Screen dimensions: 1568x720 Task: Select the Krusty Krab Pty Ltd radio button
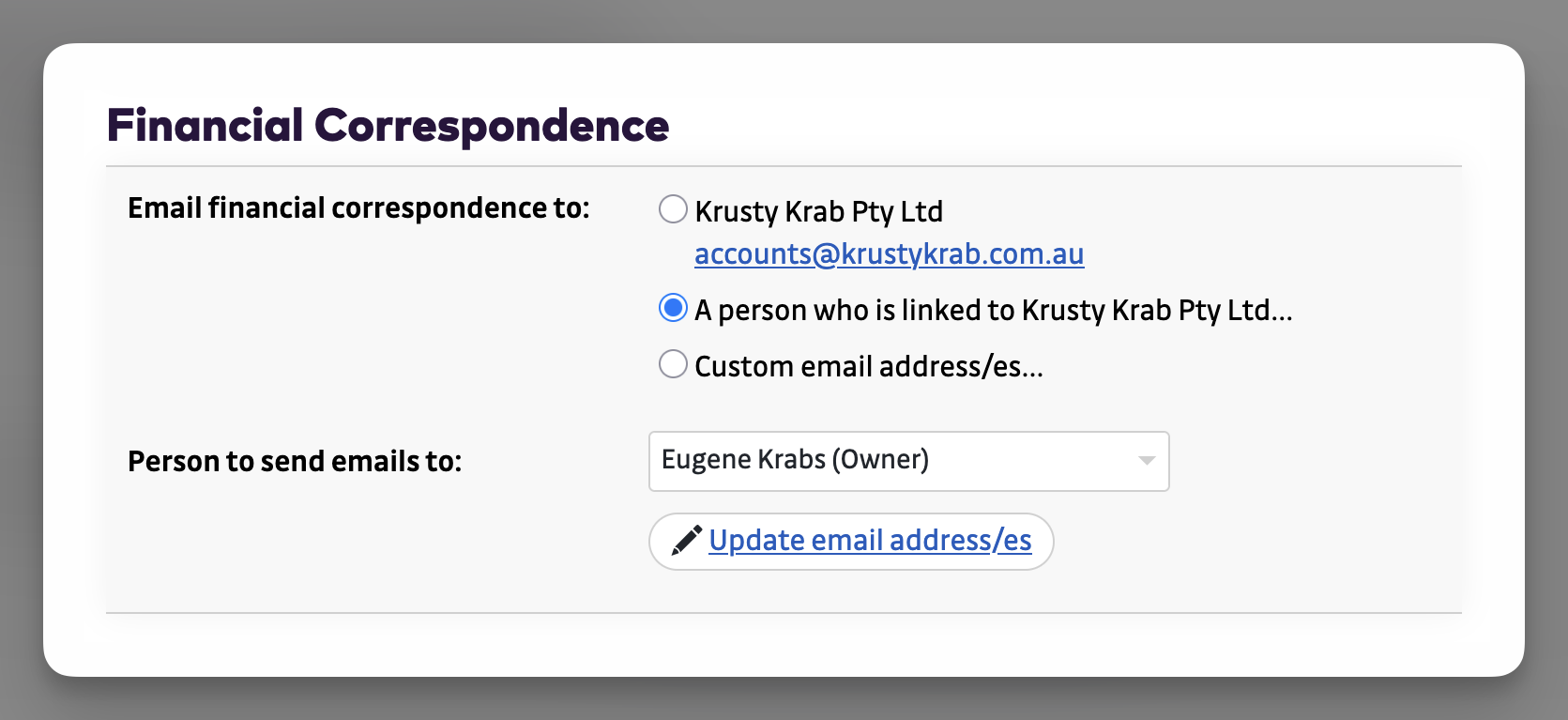(x=673, y=209)
